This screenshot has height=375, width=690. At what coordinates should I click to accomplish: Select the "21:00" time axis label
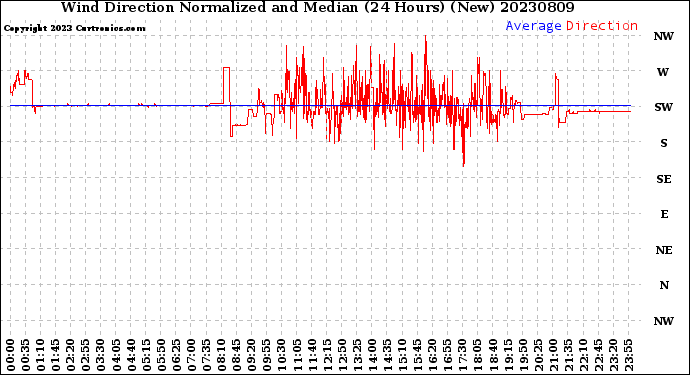pyautogui.click(x=553, y=355)
